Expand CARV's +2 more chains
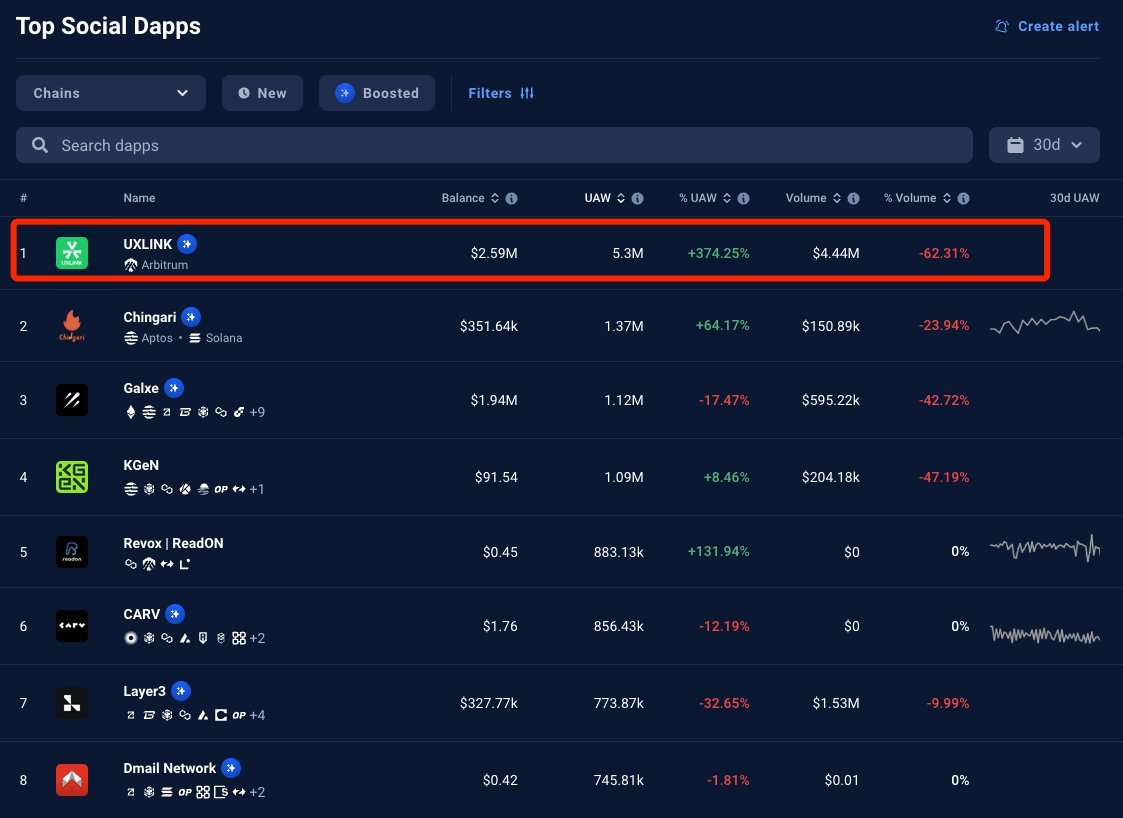The width and height of the screenshot is (1123, 818). pyautogui.click(x=257, y=638)
